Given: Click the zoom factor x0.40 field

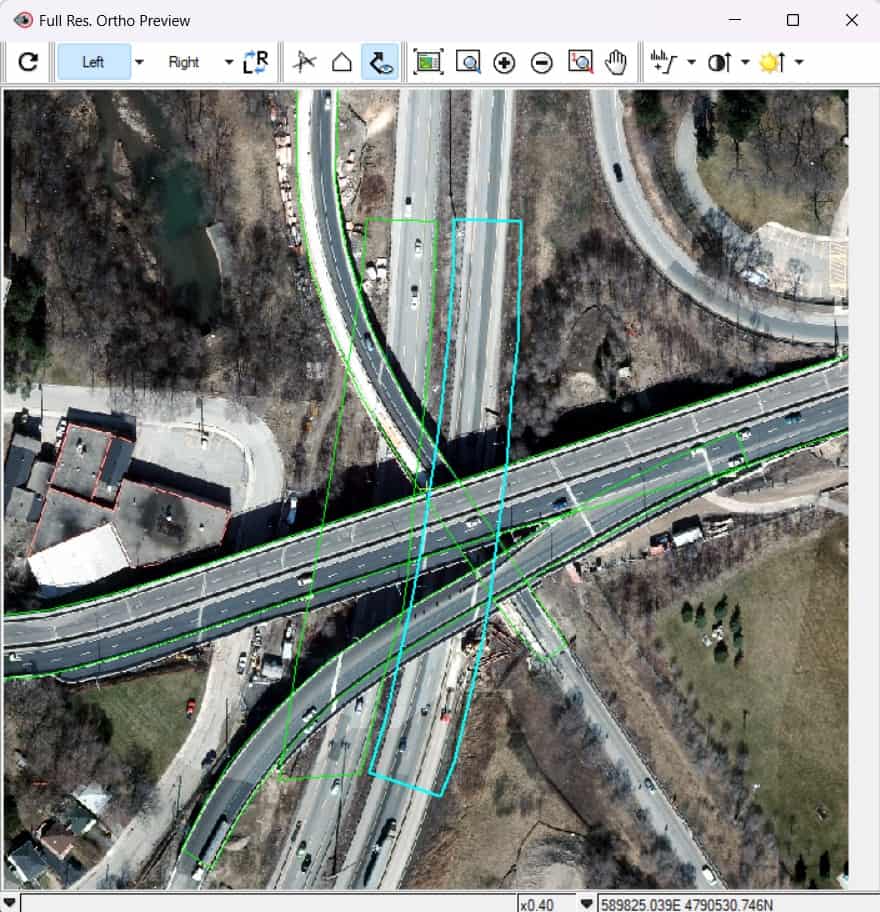Looking at the screenshot, I should [546, 904].
